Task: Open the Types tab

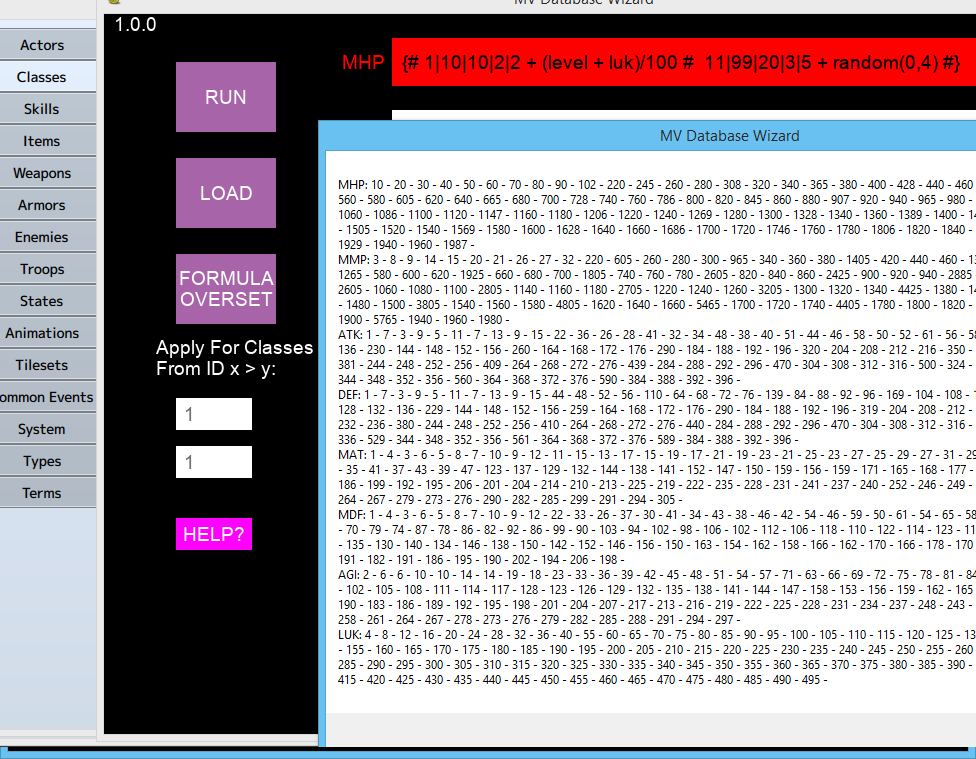Action: click(40, 460)
